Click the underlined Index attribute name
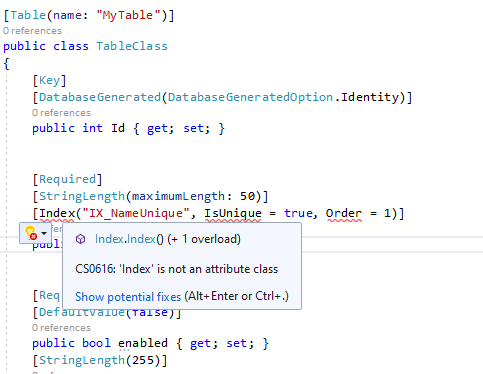 click(57, 213)
